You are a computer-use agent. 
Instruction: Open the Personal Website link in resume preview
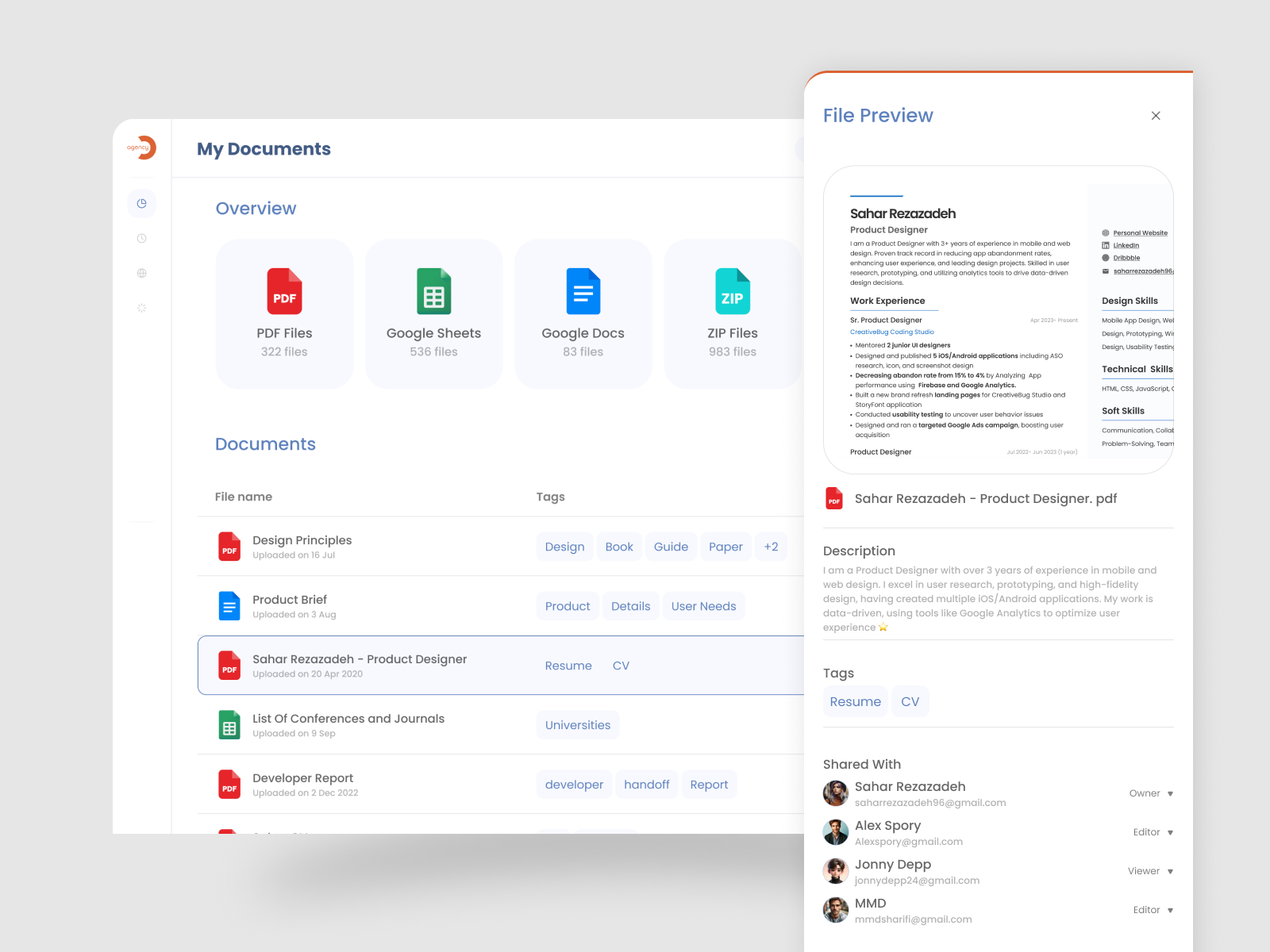1140,232
